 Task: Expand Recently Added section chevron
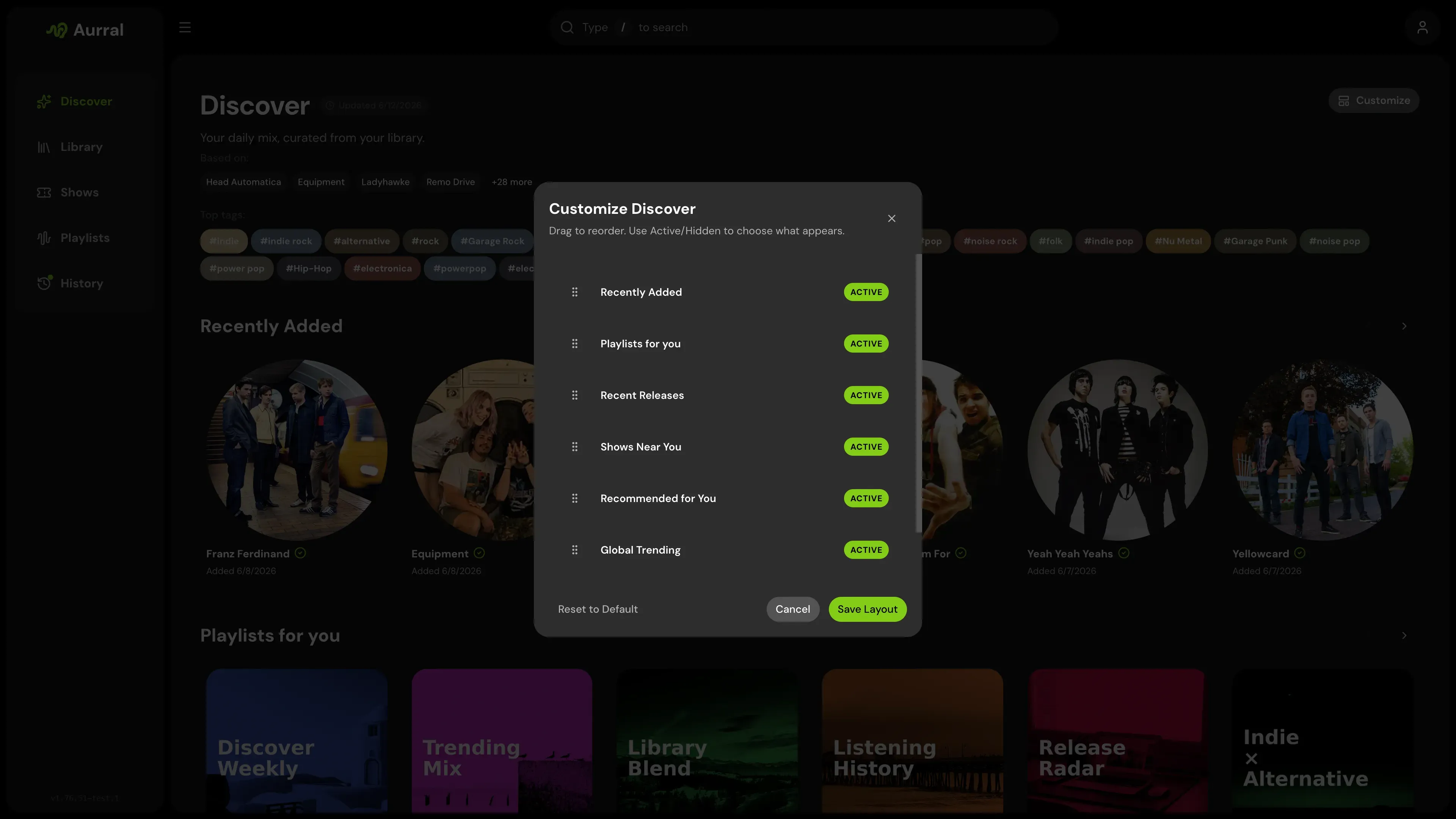(x=1404, y=326)
